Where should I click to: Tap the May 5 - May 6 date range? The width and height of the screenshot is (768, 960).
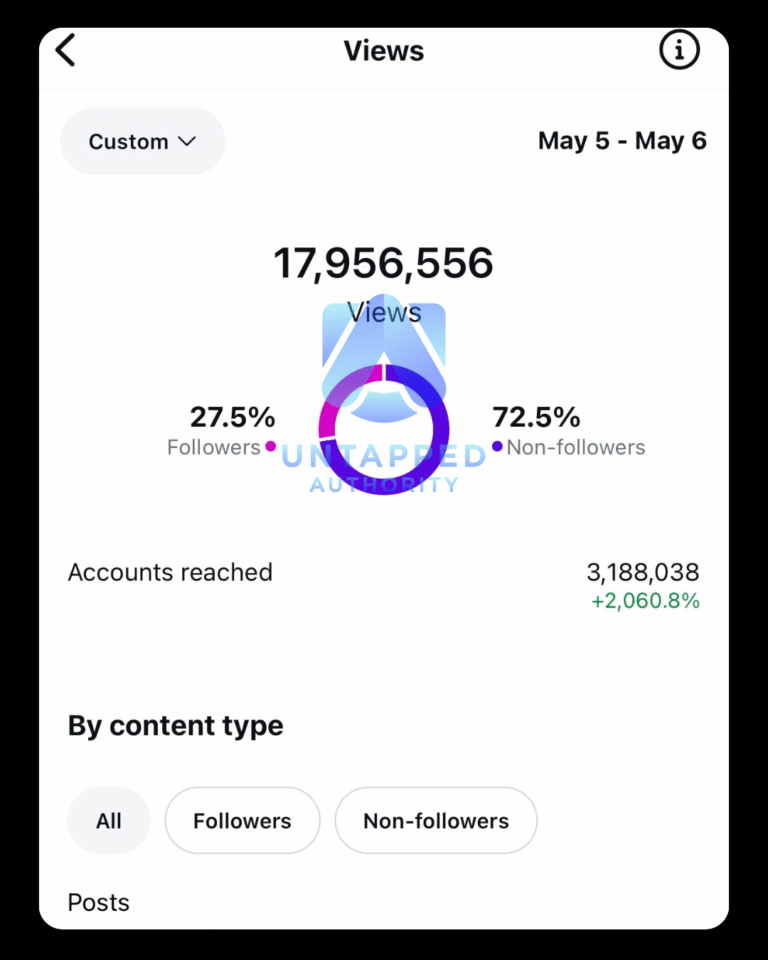(622, 141)
